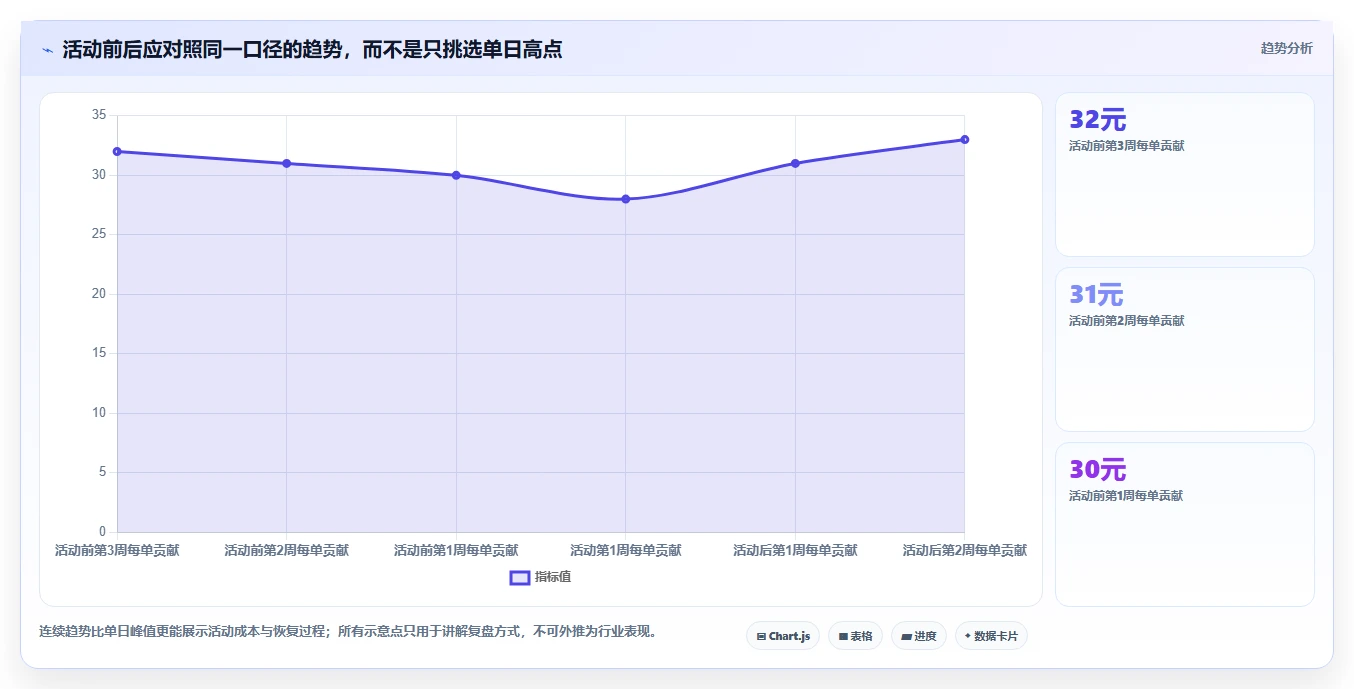
Task: Select the 活动前第1周每单贡献 data point
Action: point(456,175)
